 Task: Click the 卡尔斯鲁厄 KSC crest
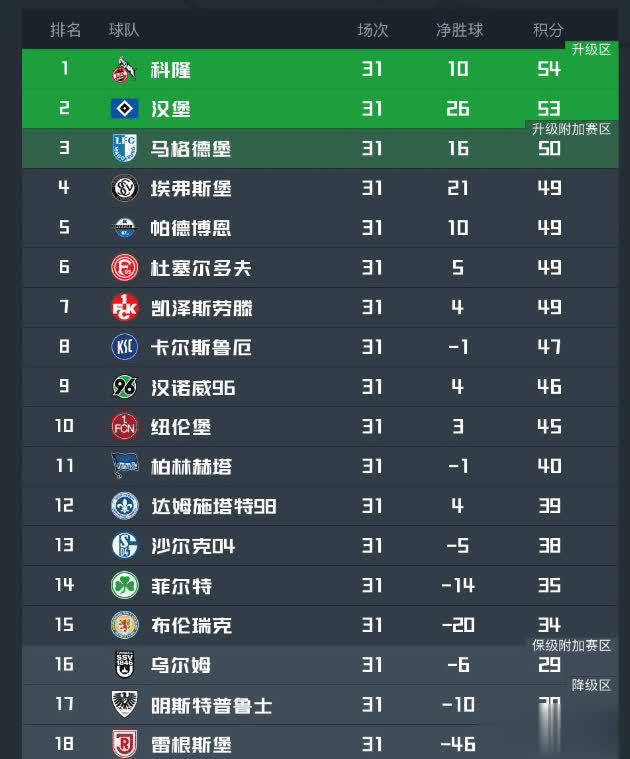(124, 347)
